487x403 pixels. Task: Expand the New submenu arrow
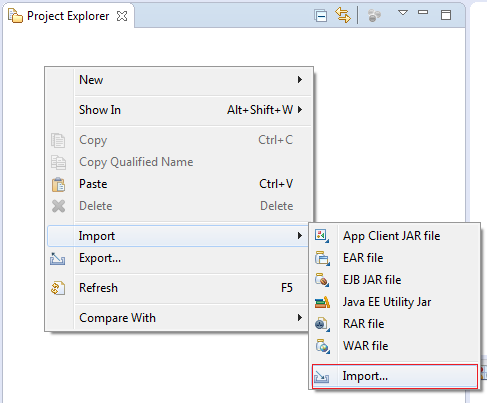tap(300, 80)
